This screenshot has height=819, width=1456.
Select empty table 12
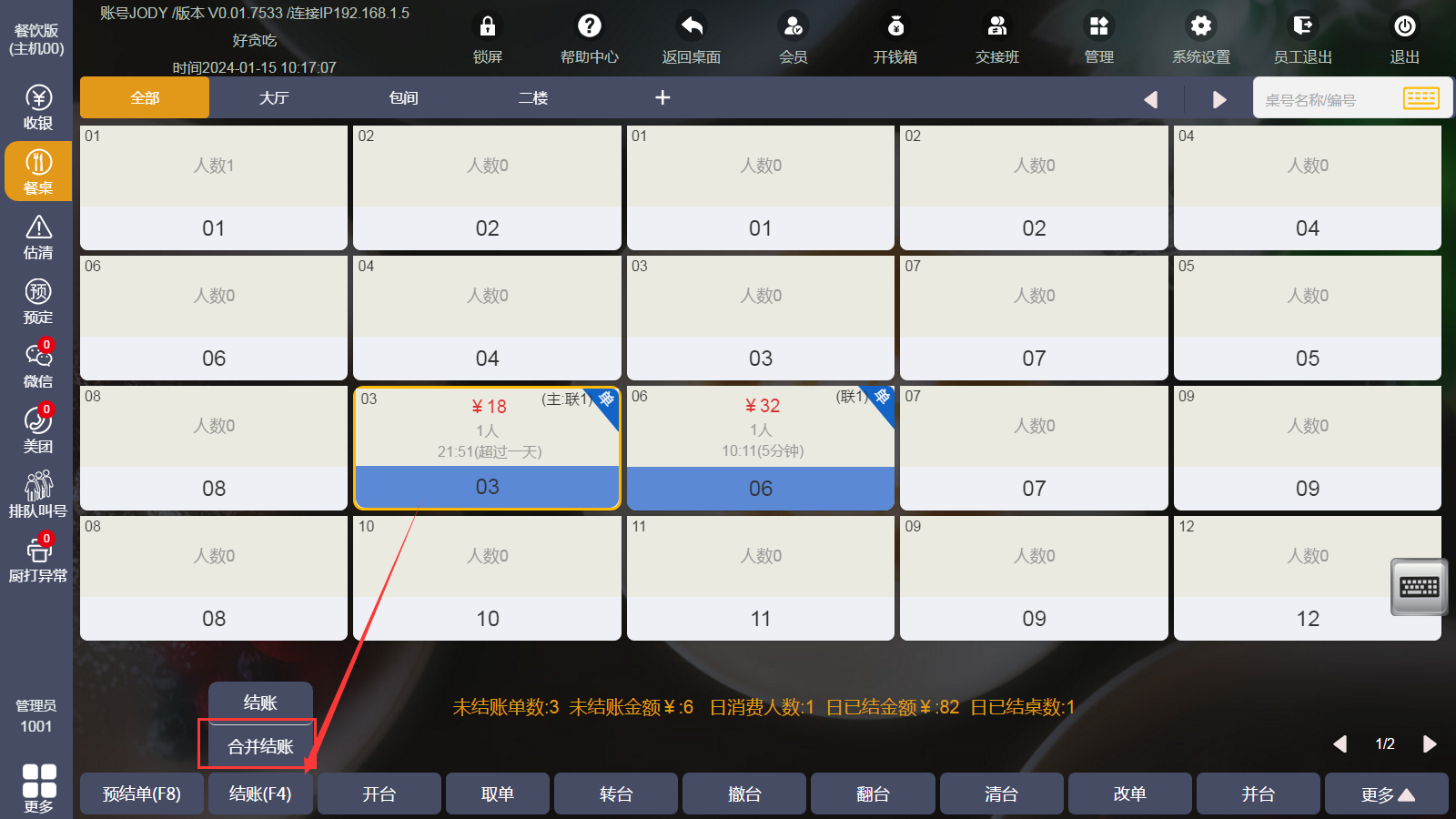pos(1308,578)
